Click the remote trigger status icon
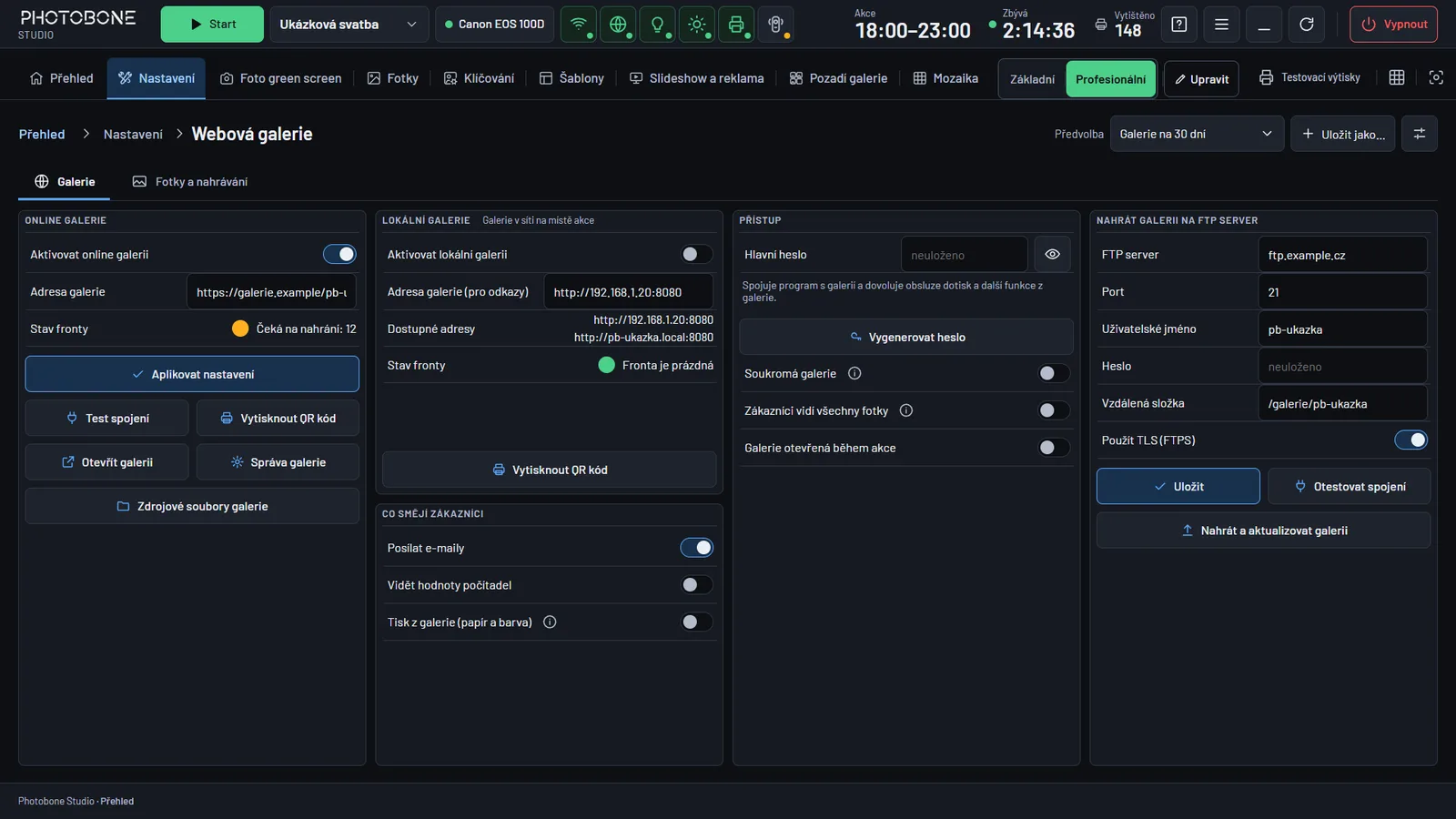The image size is (1456, 819). (775, 25)
